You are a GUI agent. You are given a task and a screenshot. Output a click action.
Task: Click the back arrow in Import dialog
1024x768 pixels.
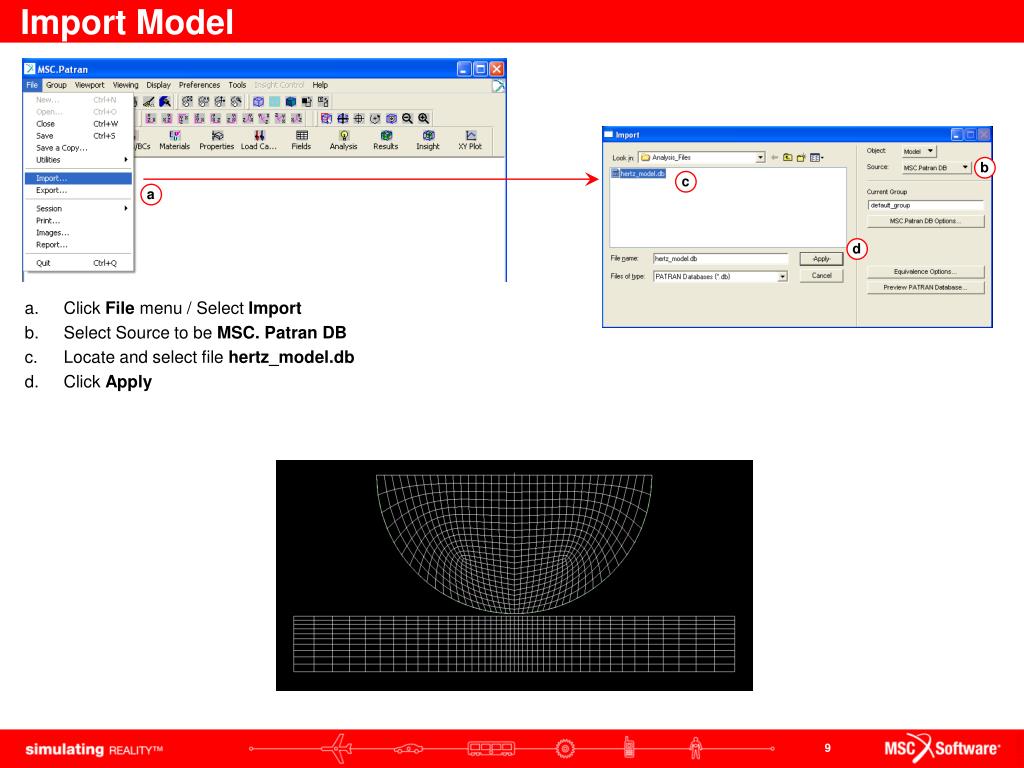coord(775,157)
